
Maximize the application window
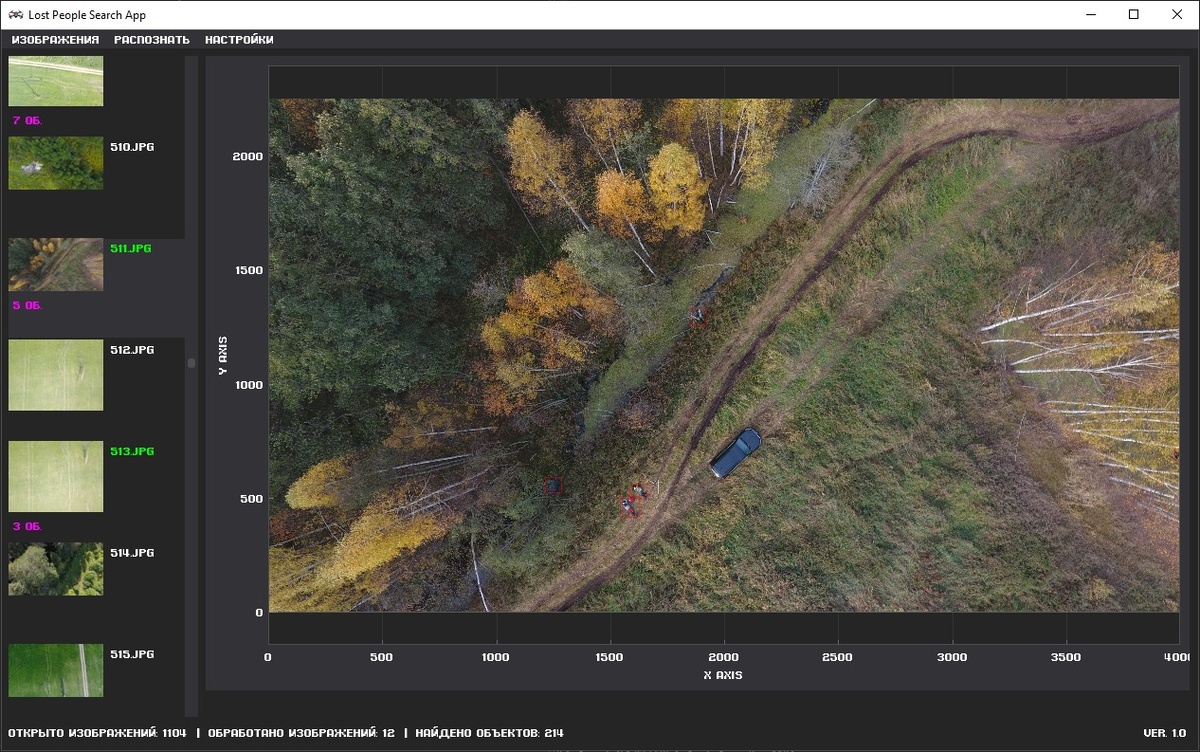1133,15
